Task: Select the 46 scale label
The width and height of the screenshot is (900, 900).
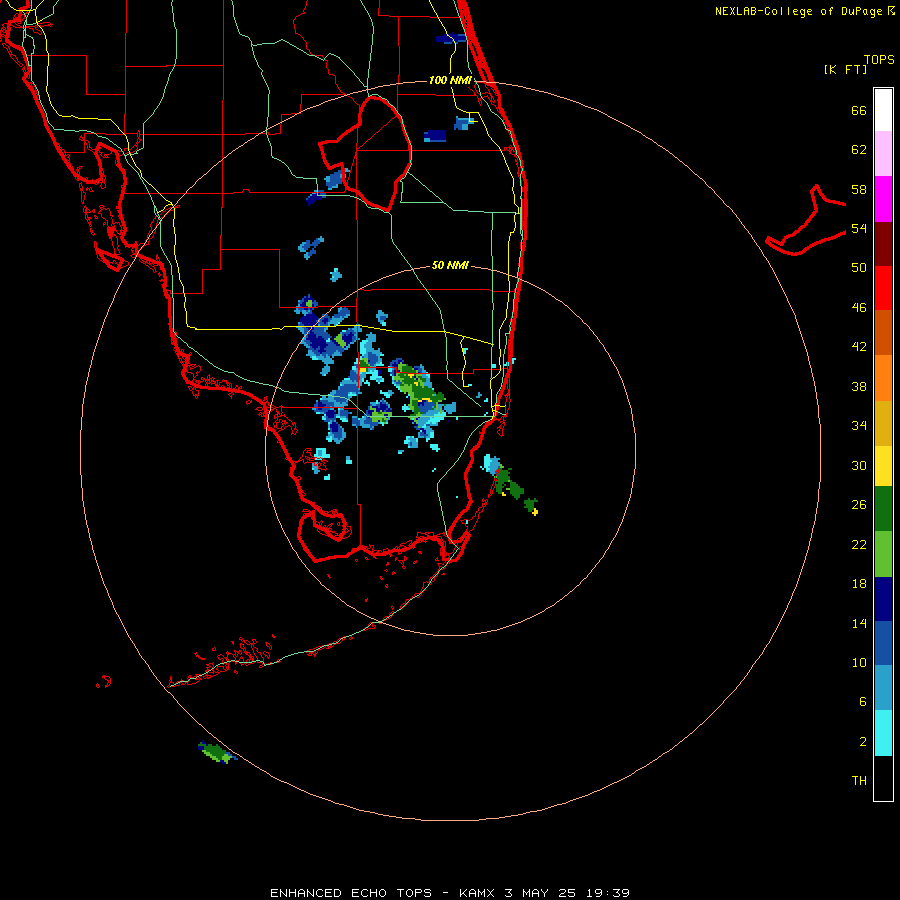Action: tap(859, 308)
